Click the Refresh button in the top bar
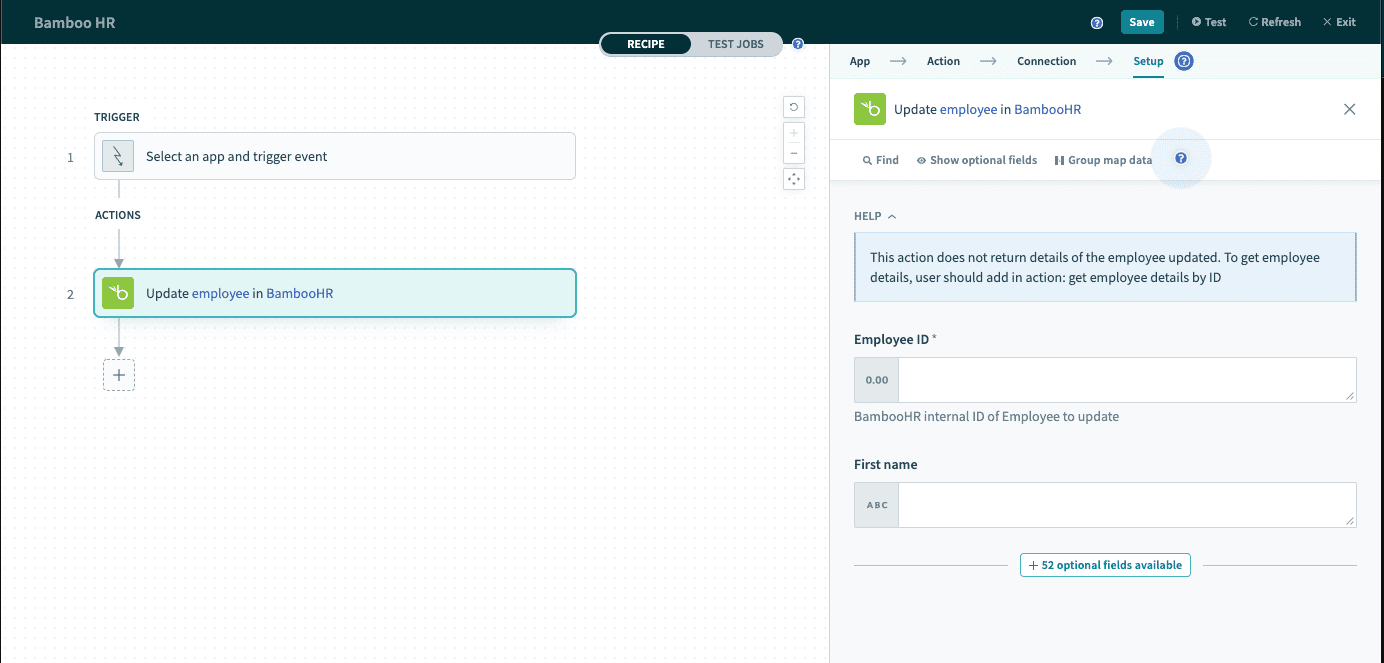This screenshot has height=663, width=1384. coord(1275,22)
